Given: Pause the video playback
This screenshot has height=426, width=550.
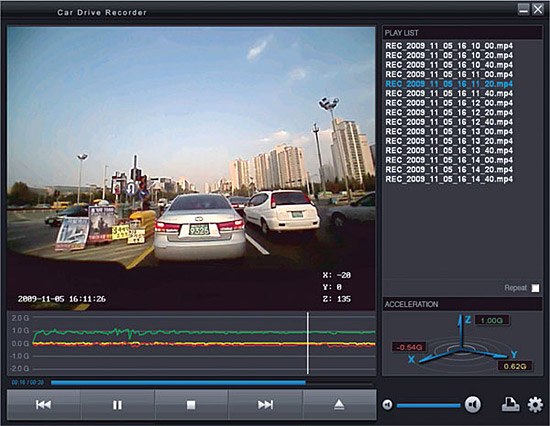Looking at the screenshot, I should click(x=118, y=405).
